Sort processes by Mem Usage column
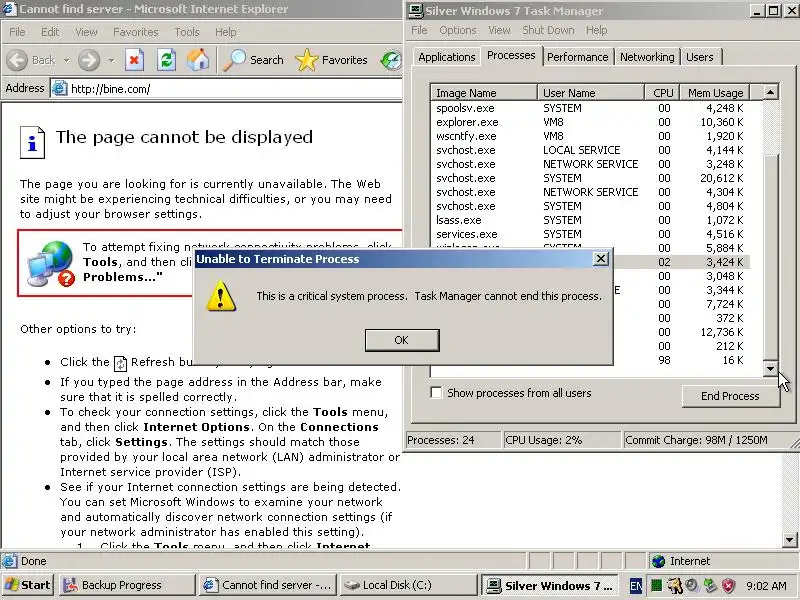Screen dimensions: 800x600 point(715,93)
